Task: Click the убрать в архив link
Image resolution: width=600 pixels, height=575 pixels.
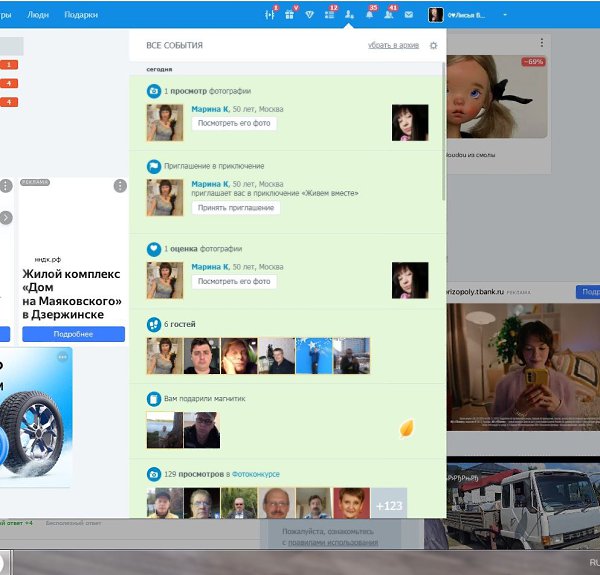Action: 393,45
